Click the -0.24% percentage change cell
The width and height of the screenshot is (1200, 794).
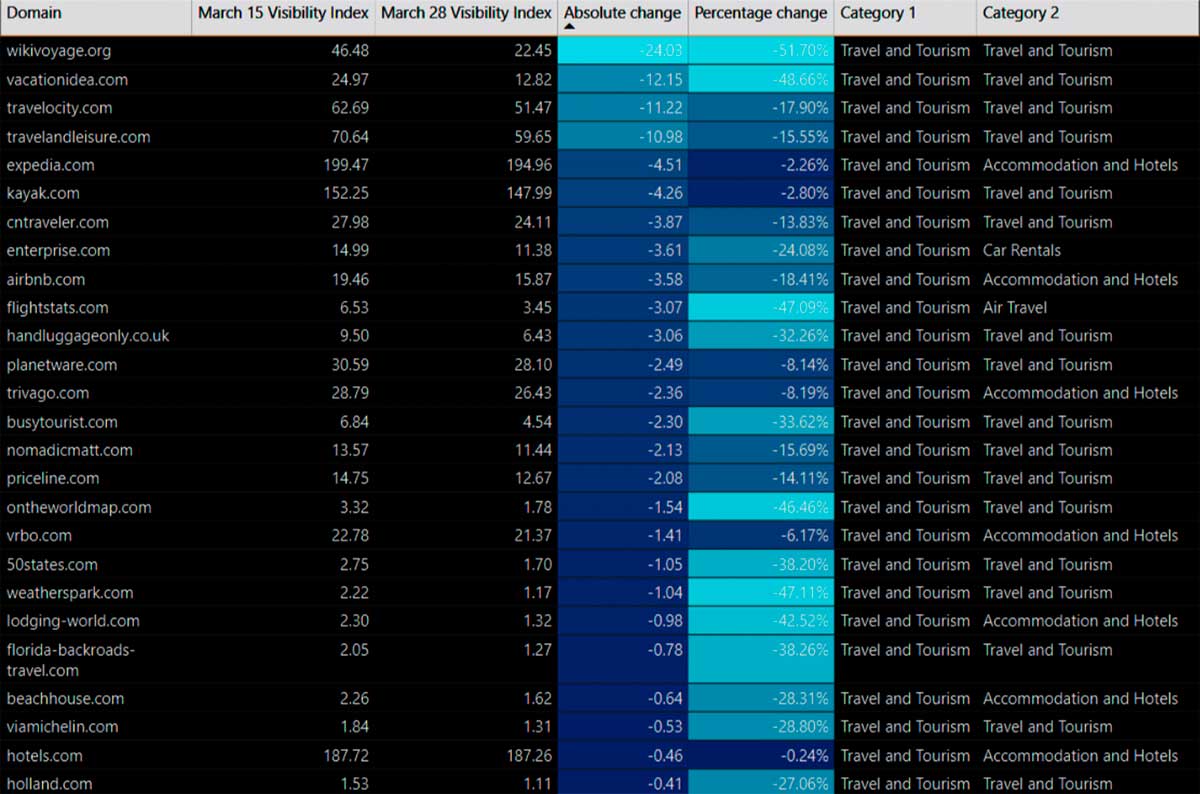pos(761,756)
